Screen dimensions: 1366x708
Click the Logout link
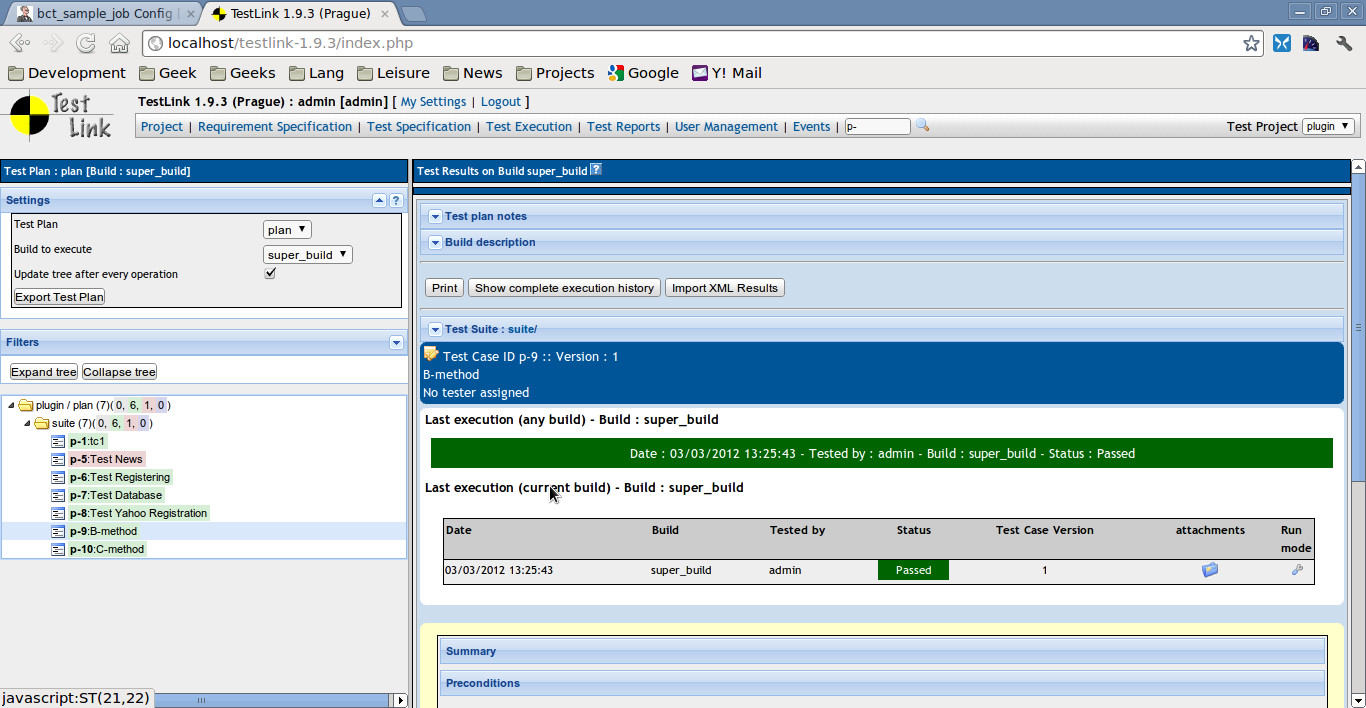[500, 102]
